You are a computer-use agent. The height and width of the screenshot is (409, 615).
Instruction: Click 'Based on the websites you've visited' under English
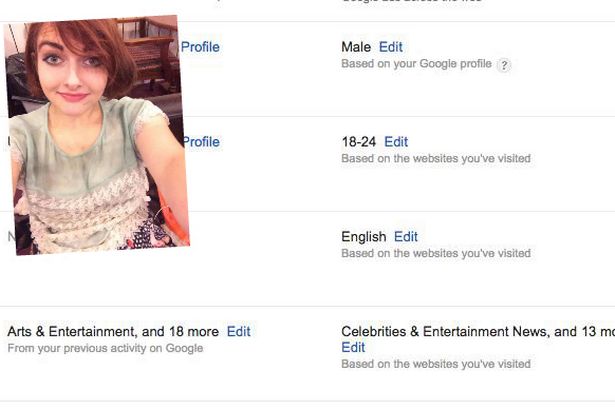(436, 253)
